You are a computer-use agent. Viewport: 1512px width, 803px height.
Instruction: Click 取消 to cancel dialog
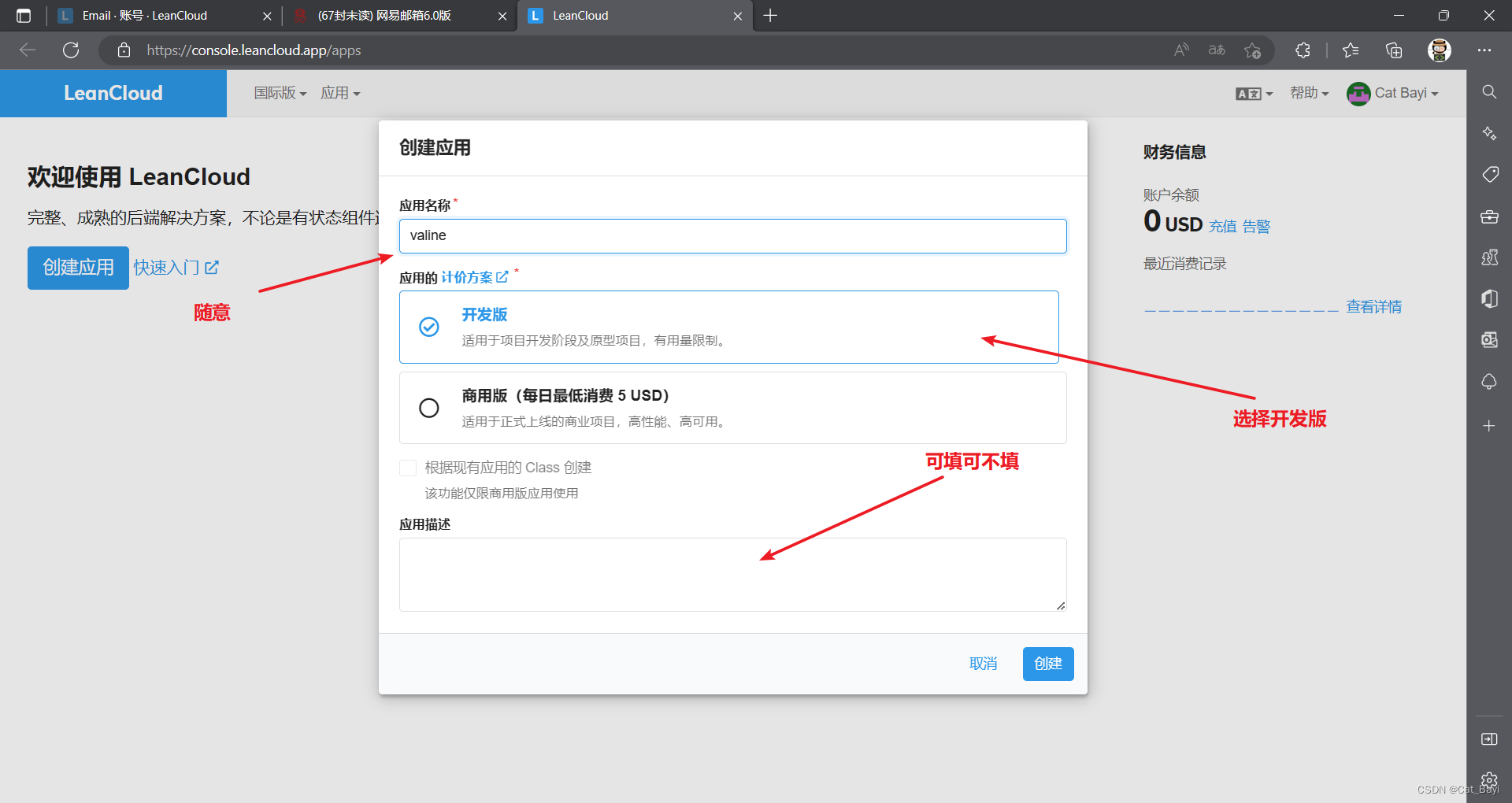983,664
